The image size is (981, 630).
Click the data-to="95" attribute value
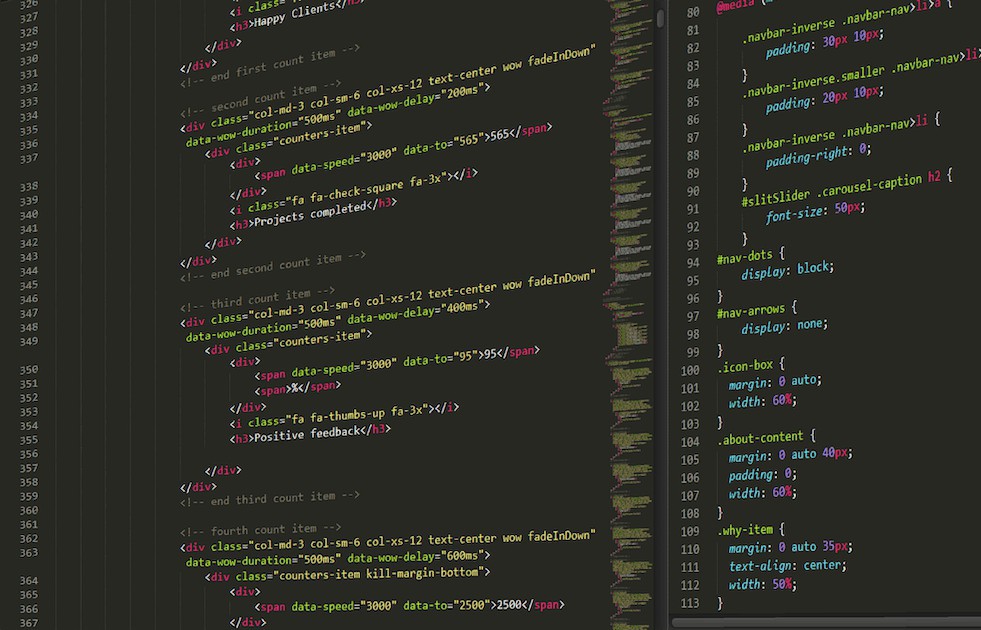440,358
